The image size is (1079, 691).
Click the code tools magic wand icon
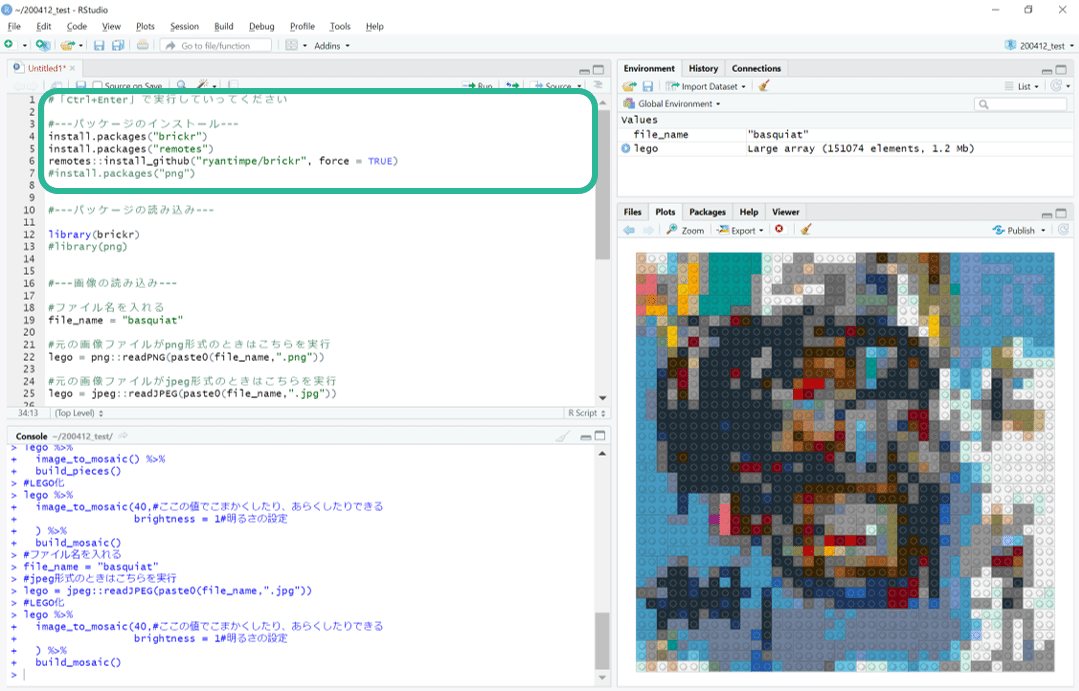204,85
